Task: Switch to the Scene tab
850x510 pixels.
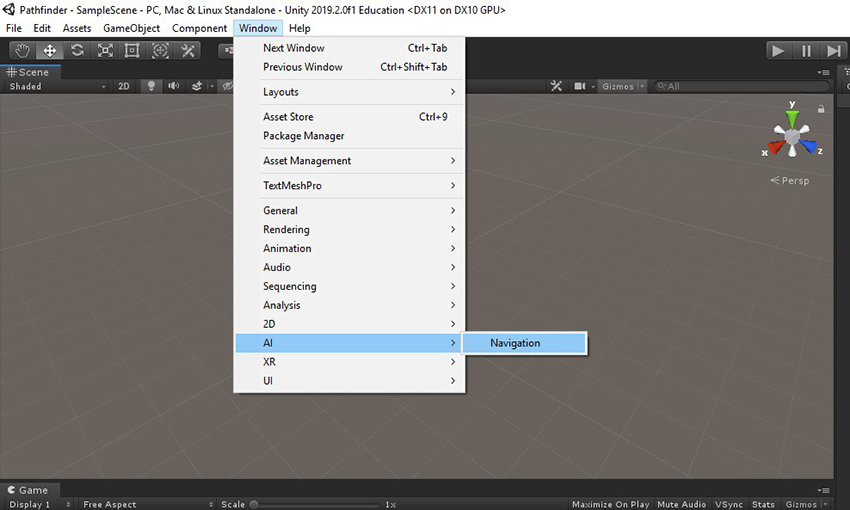Action: [x=28, y=72]
